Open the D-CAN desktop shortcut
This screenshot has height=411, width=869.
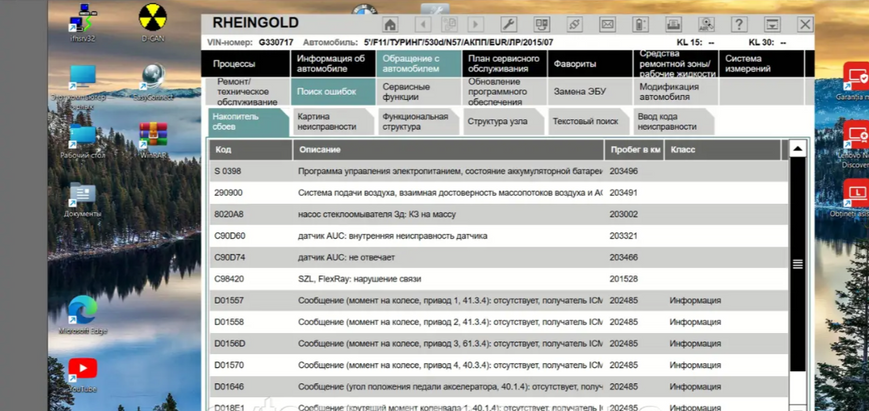pos(152,23)
